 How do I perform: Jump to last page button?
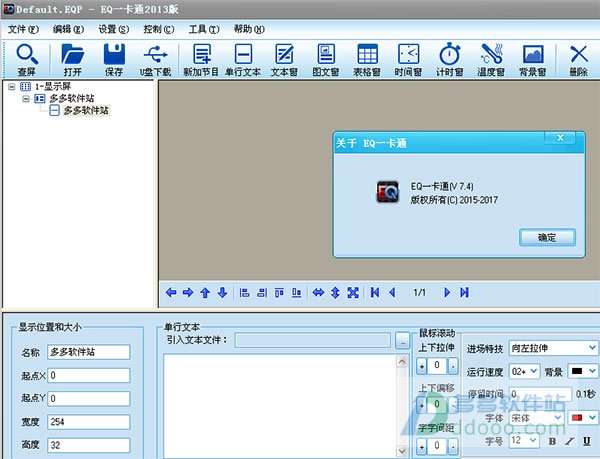pyautogui.click(x=464, y=293)
